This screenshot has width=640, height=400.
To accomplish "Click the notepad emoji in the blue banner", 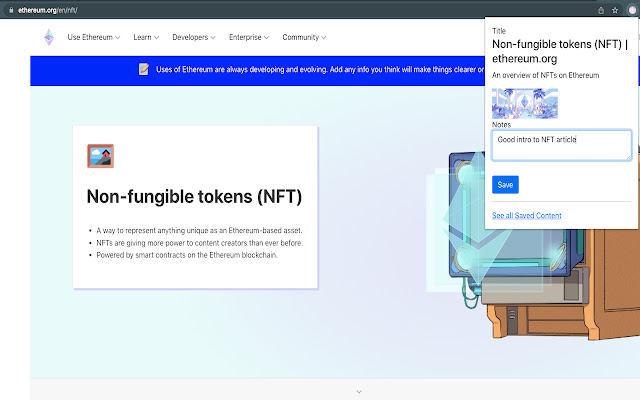I will tap(144, 69).
